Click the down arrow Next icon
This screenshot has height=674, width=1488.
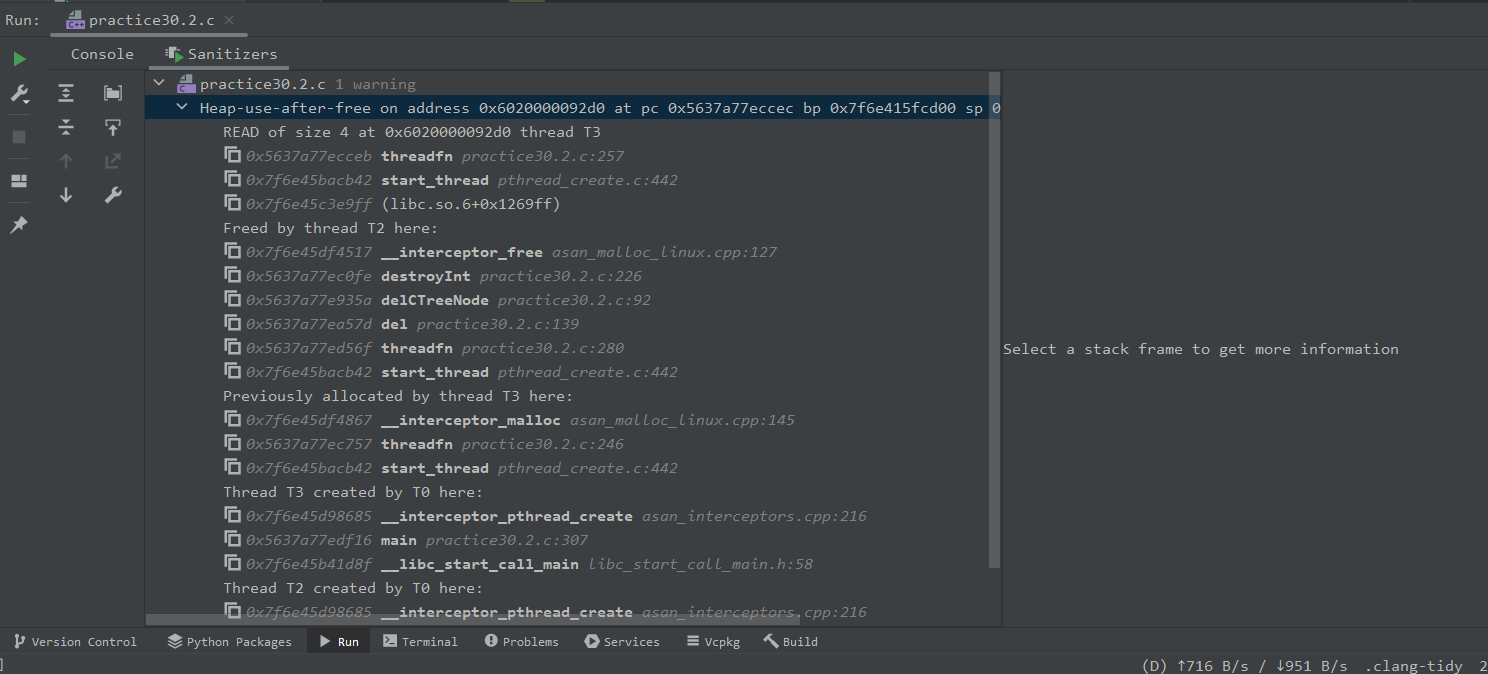coord(66,195)
